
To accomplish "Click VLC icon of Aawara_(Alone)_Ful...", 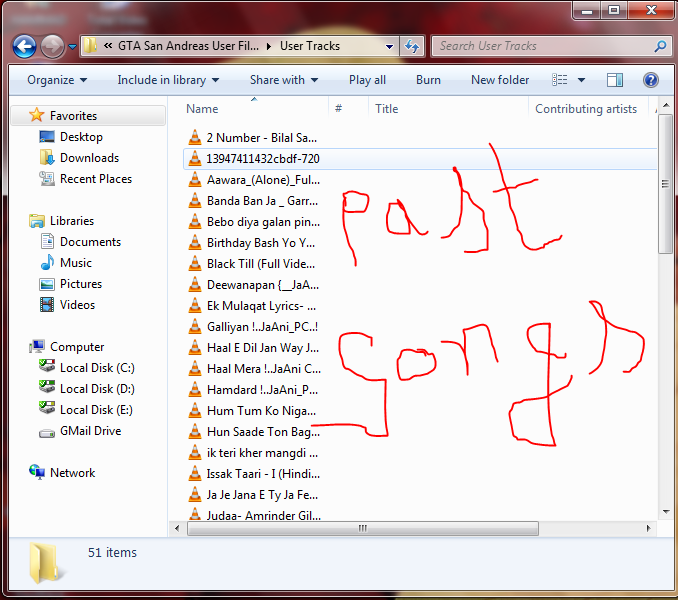I will (195, 179).
